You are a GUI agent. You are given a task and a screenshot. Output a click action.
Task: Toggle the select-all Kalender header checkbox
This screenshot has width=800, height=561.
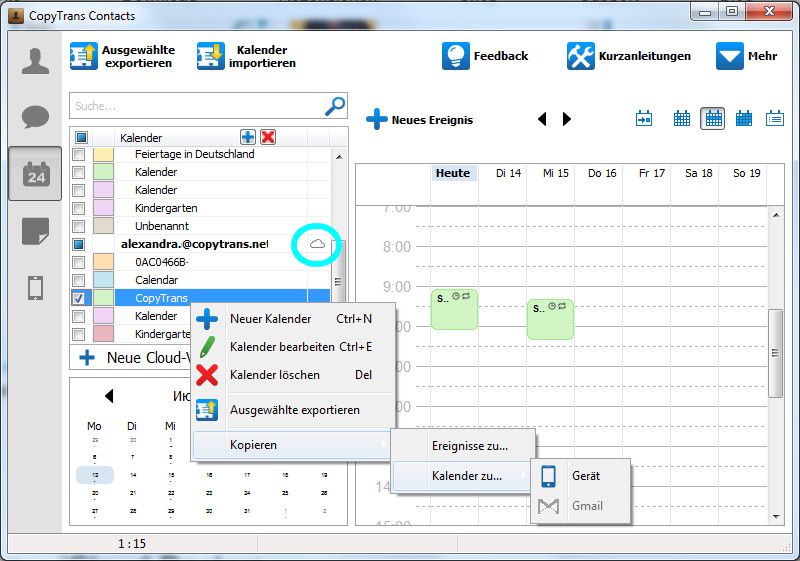(x=81, y=137)
